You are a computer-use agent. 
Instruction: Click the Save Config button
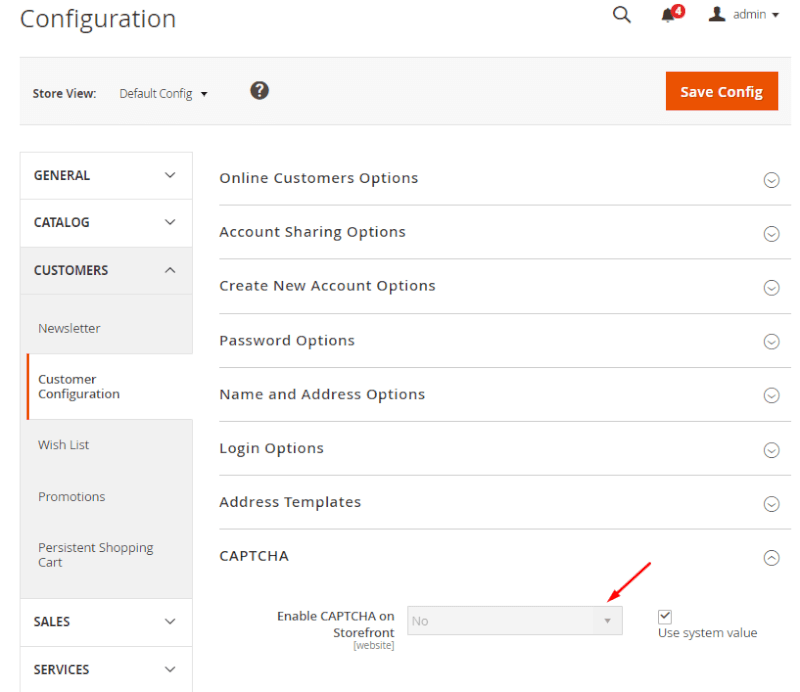click(722, 90)
